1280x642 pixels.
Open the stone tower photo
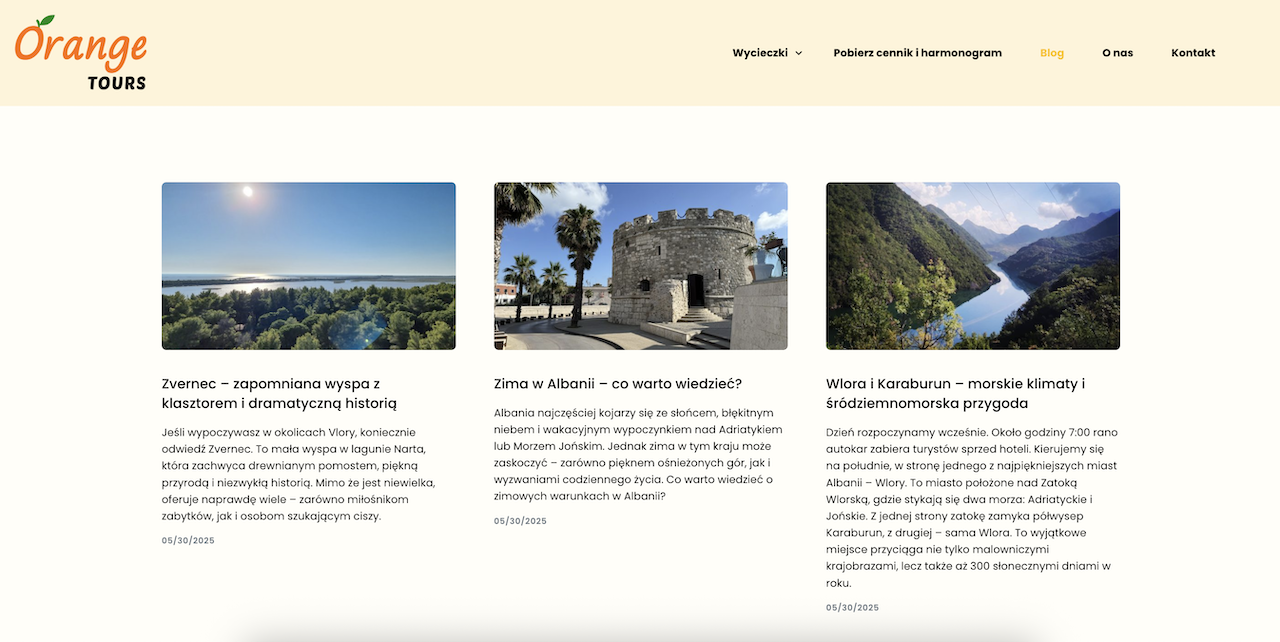click(x=641, y=266)
